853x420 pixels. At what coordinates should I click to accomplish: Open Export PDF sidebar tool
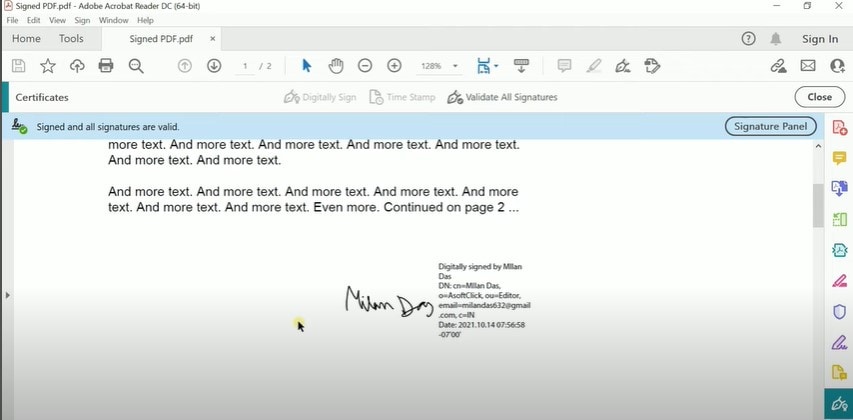click(840, 189)
